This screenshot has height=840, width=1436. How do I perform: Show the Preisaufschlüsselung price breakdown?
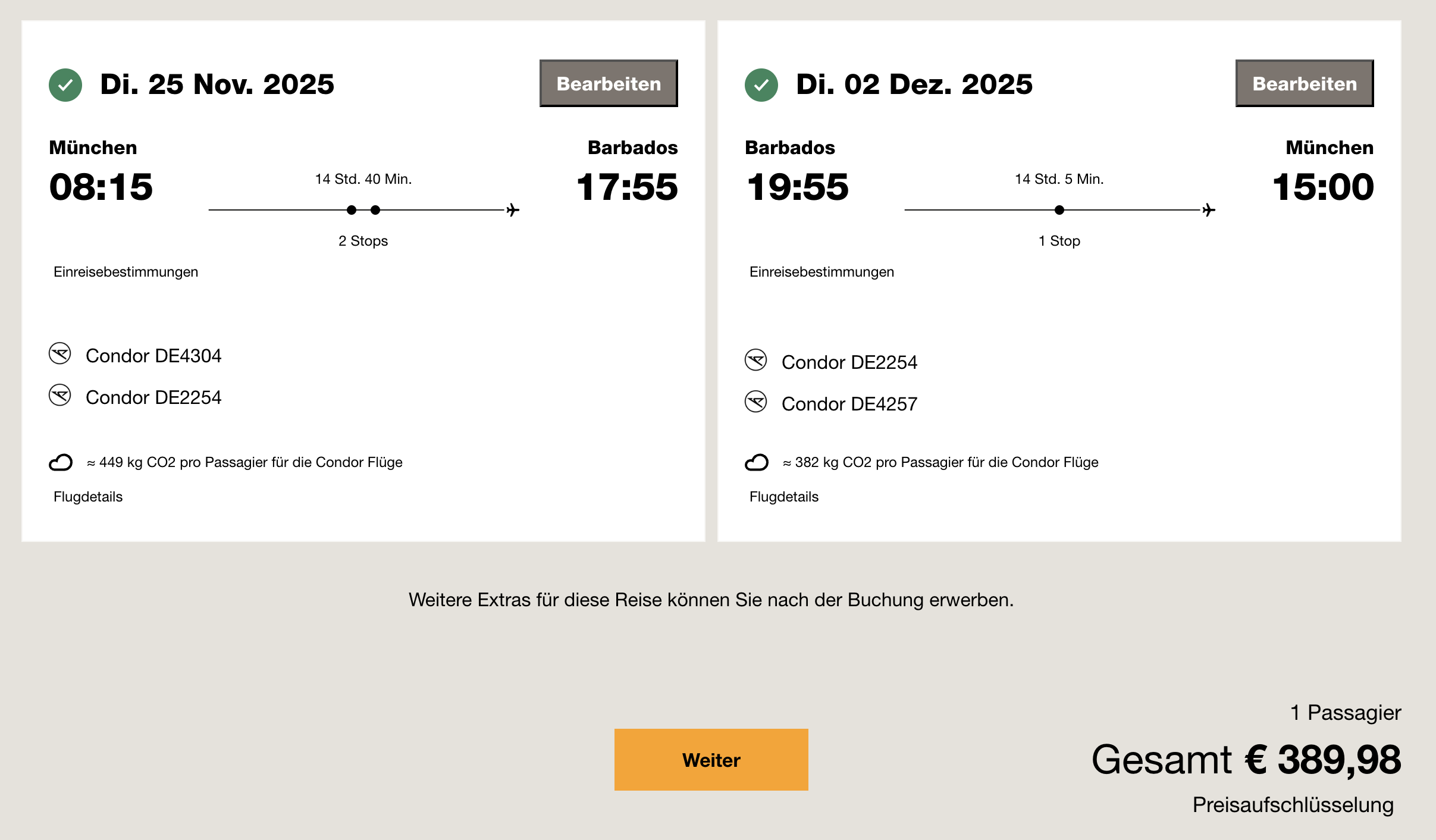click(1293, 805)
